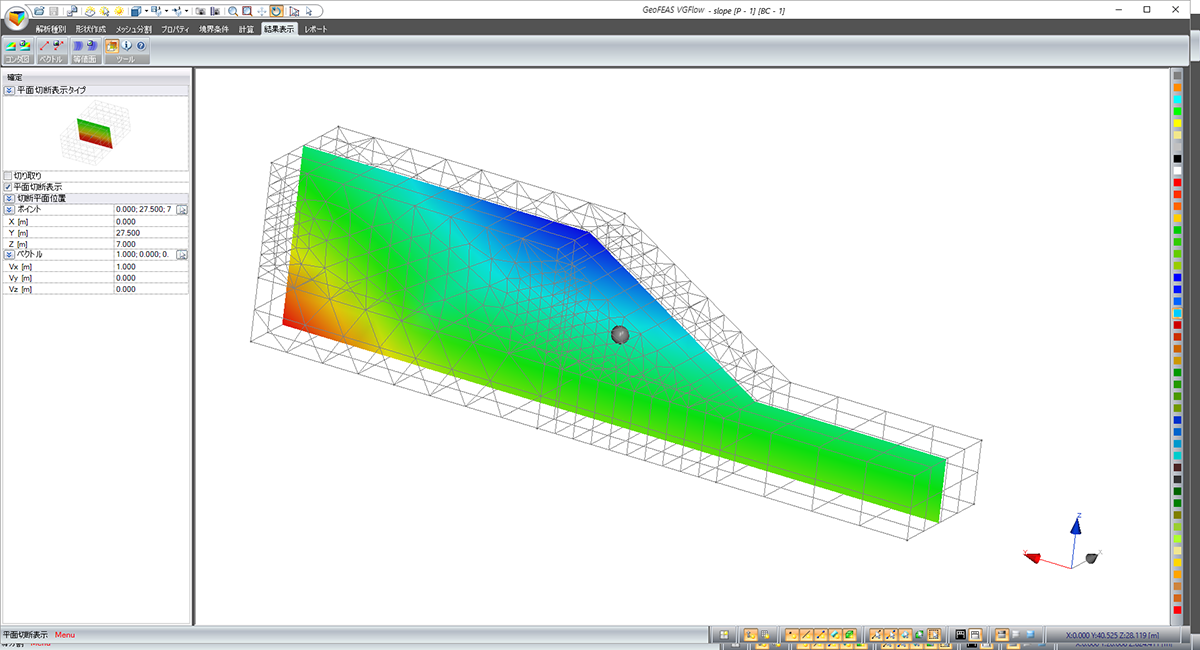Click the 確定 button at panel top
The height and width of the screenshot is (650, 1200).
[15, 77]
